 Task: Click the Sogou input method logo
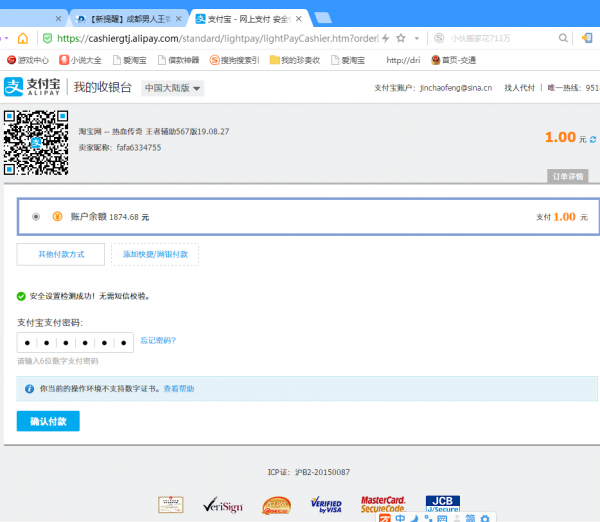pos(385,518)
